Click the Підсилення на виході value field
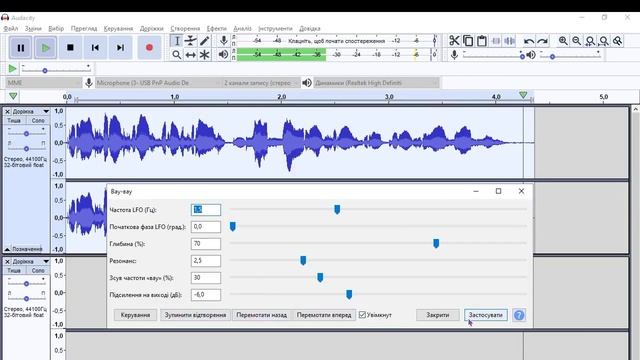Image resolution: width=640 pixels, height=360 pixels. click(x=206, y=295)
